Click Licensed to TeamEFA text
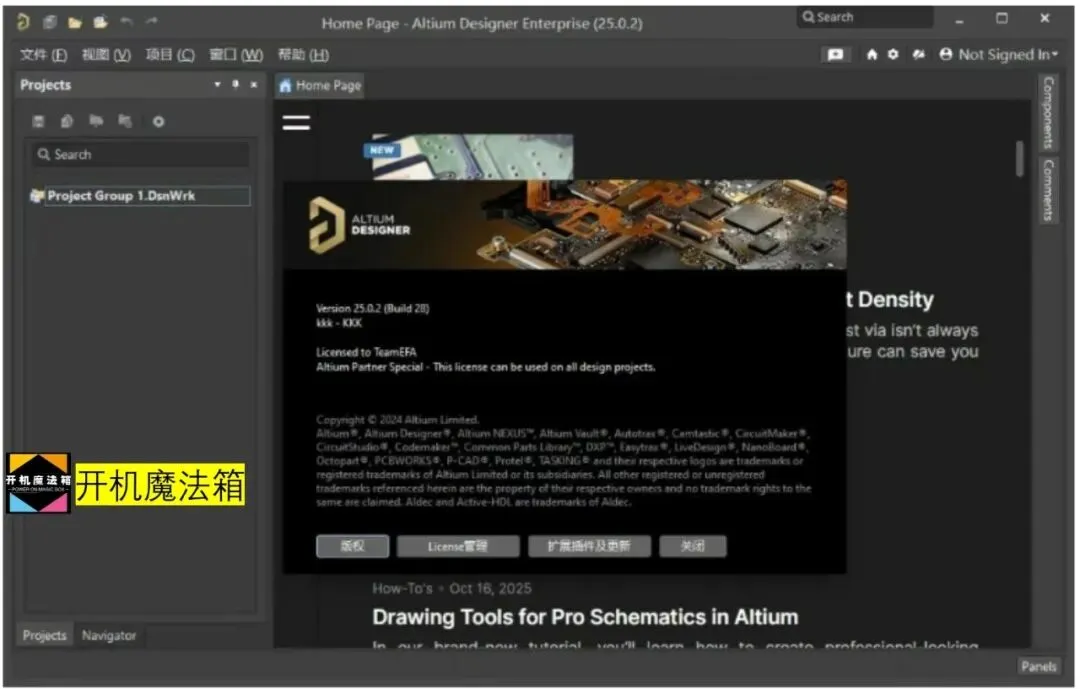Viewport: 1080px width, 689px height. 366,352
